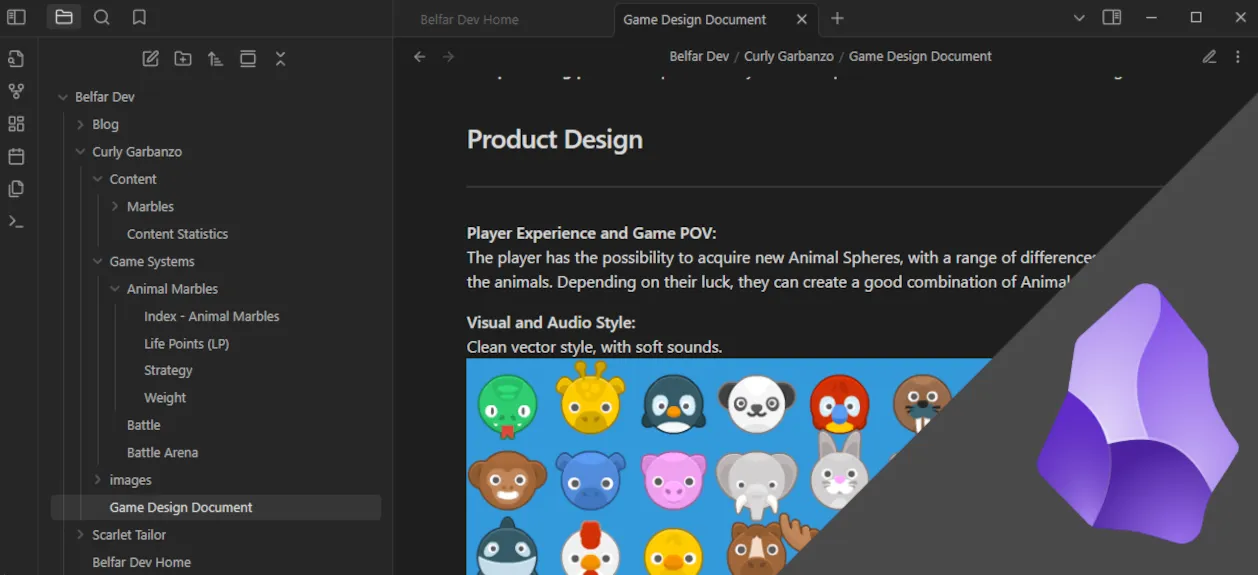The width and height of the screenshot is (1258, 575).
Task: Change the file sort order
Action: (x=215, y=59)
